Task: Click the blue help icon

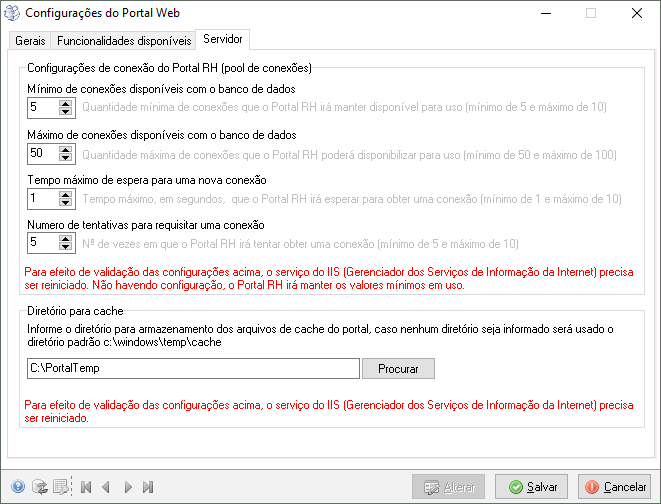Action: point(18,487)
